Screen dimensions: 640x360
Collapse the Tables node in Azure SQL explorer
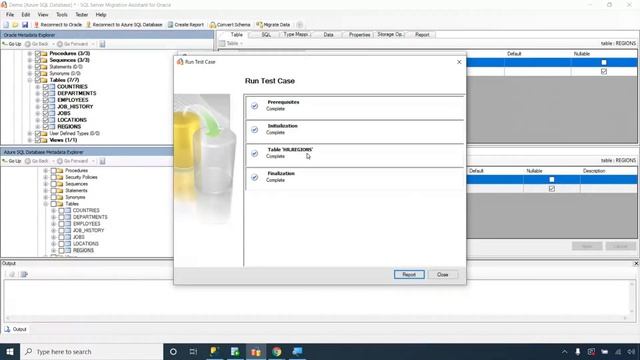click(x=45, y=204)
